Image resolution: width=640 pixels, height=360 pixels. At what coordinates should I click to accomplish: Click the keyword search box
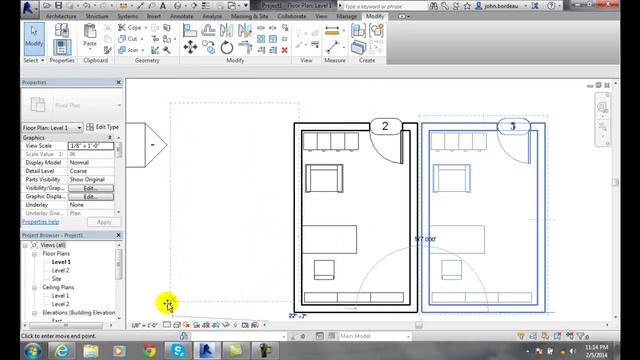pyautogui.click(x=385, y=7)
